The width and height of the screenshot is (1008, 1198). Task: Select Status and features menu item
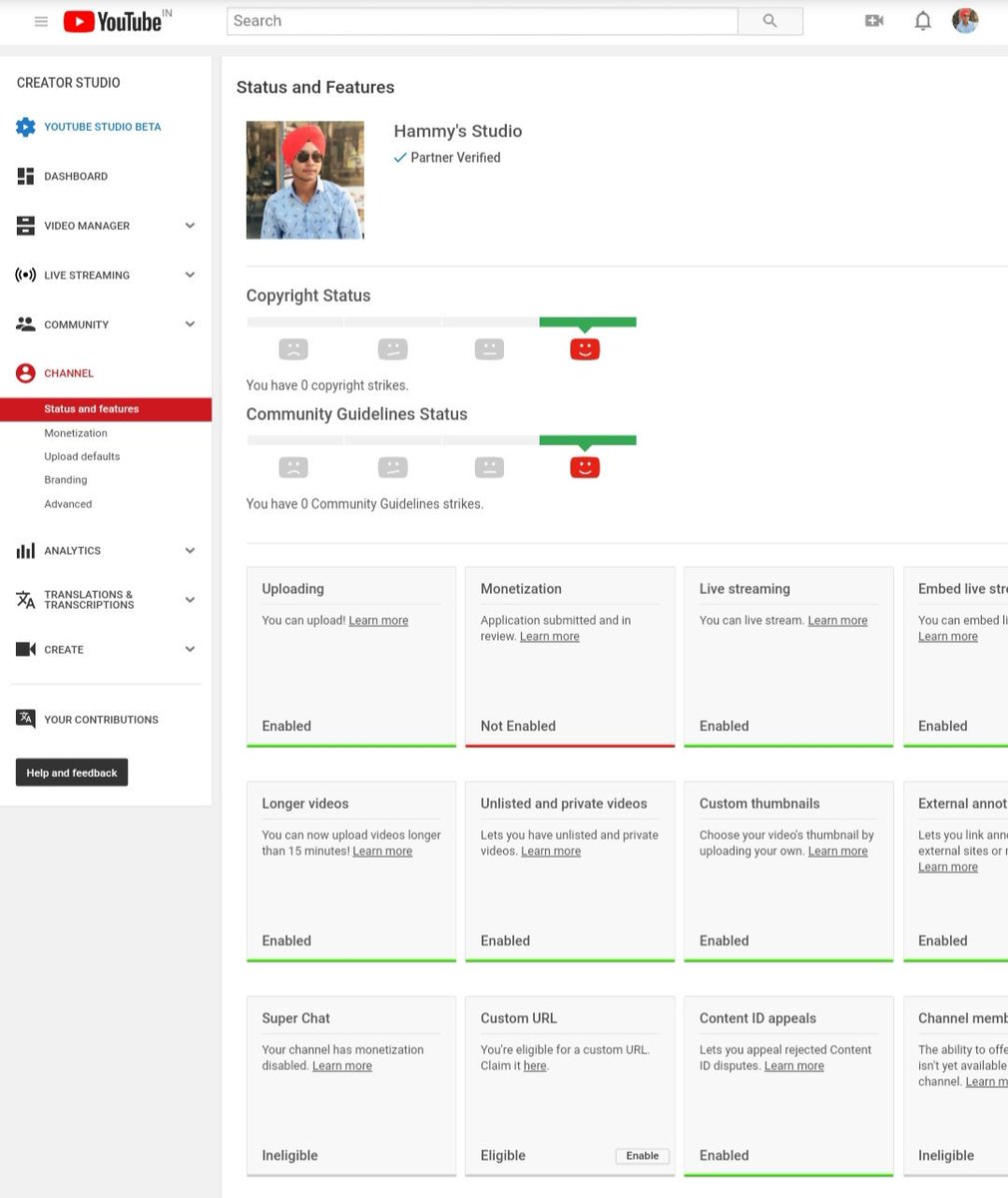(106, 409)
